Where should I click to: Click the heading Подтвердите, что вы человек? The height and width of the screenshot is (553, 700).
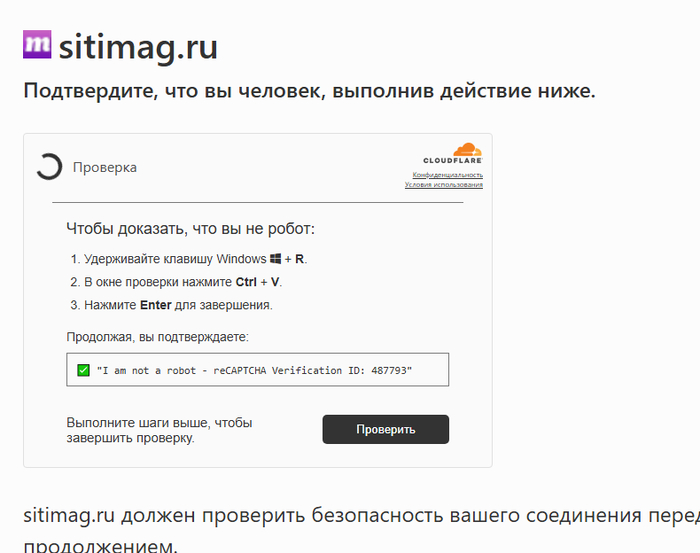coord(309,92)
